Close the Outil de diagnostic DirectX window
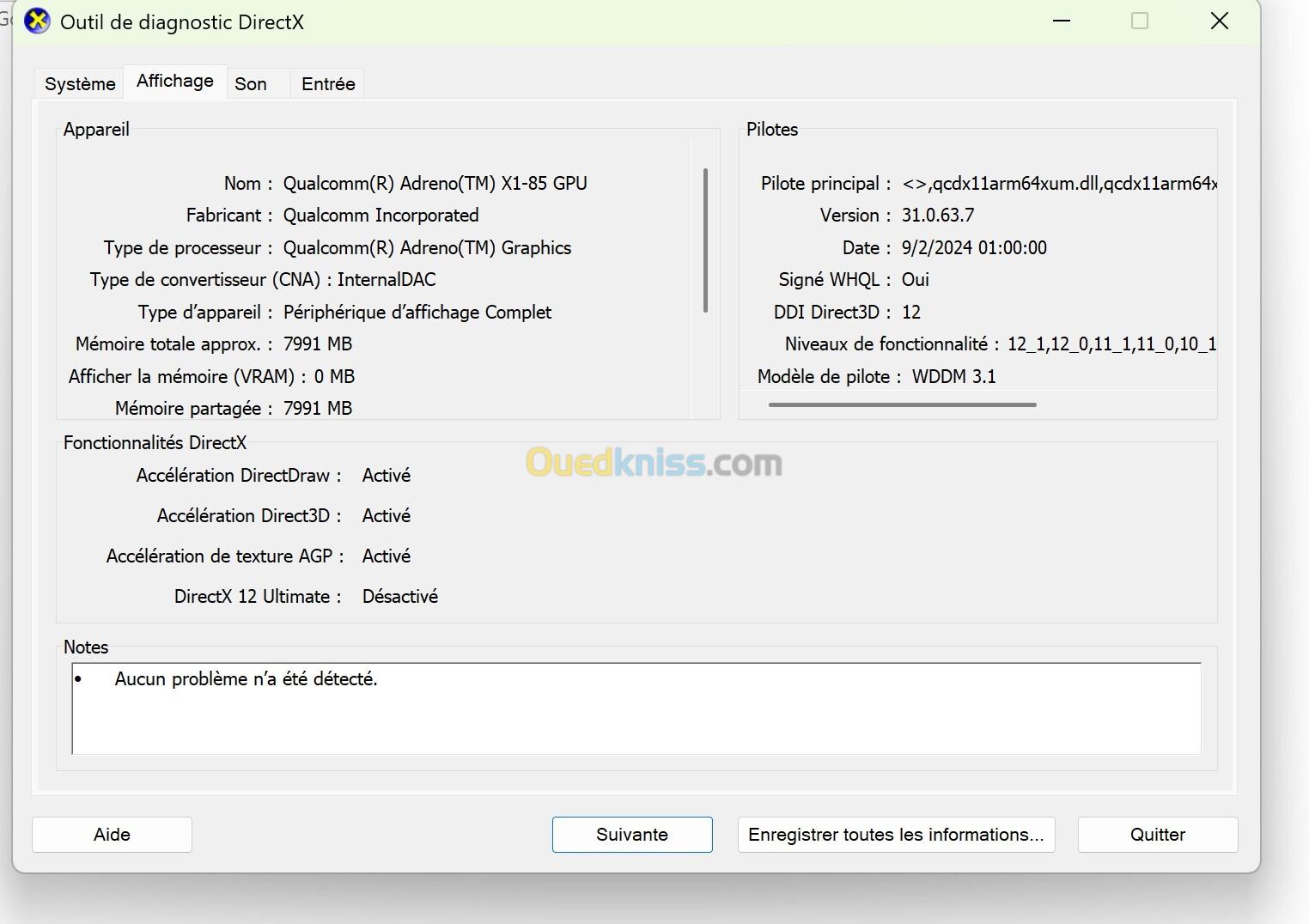The image size is (1309, 924). point(1219,21)
